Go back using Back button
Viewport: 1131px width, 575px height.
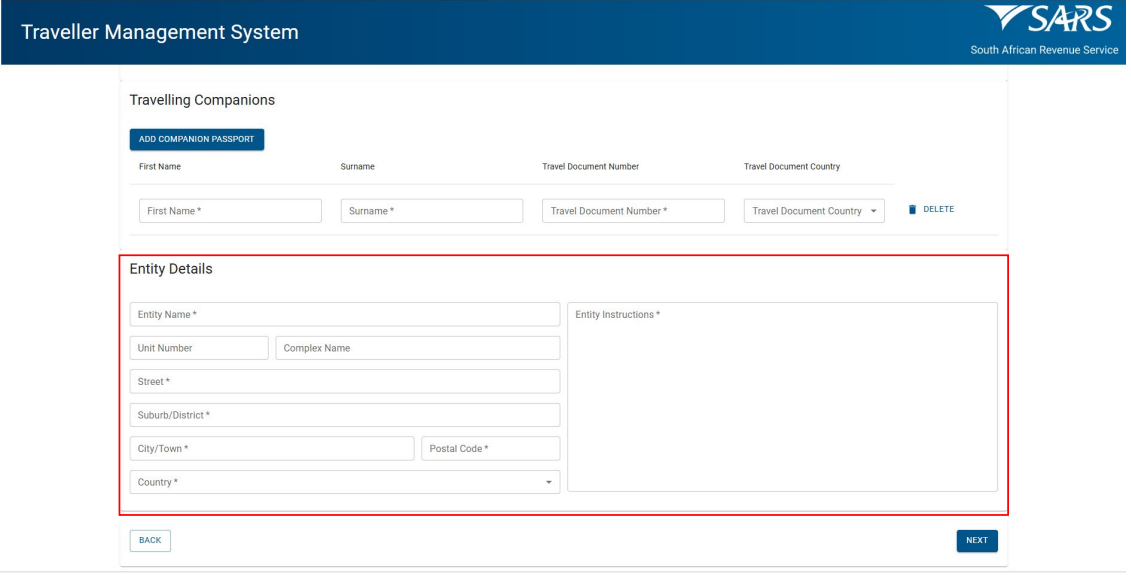pos(150,540)
